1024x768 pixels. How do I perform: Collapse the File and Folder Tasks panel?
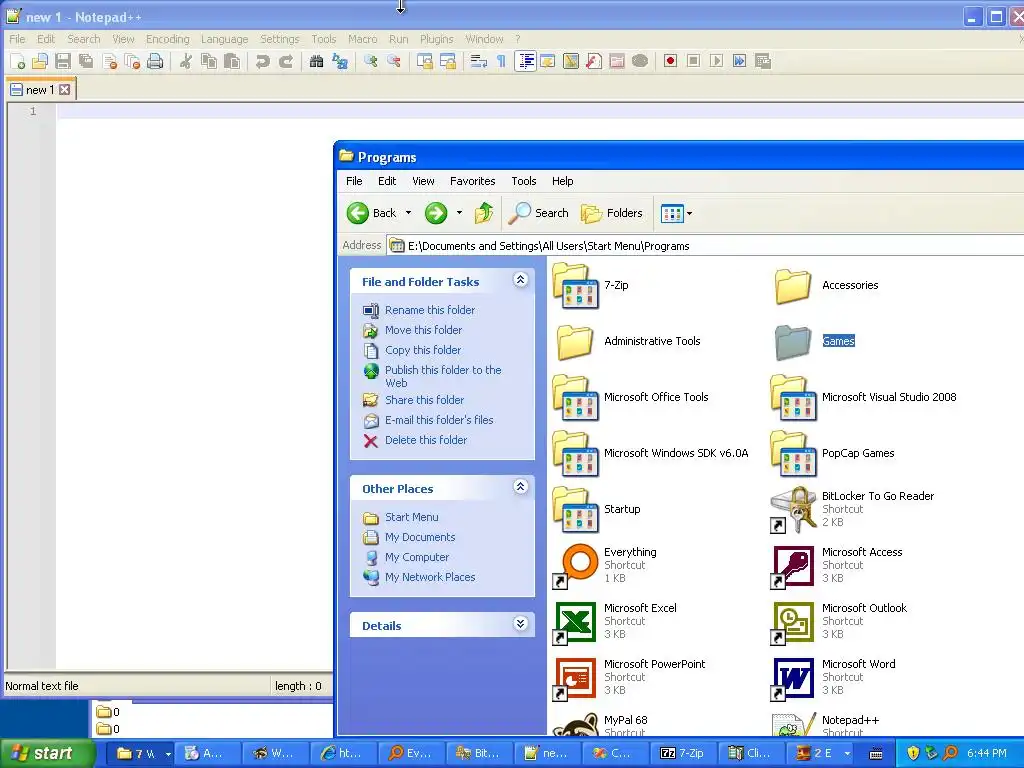[520, 280]
